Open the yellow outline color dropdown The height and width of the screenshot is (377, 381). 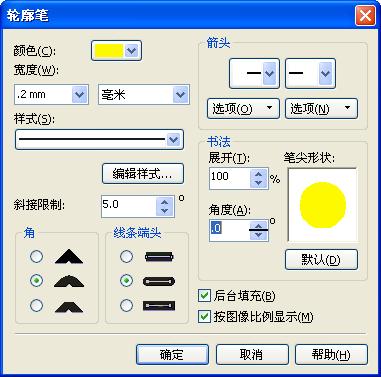click(x=116, y=51)
